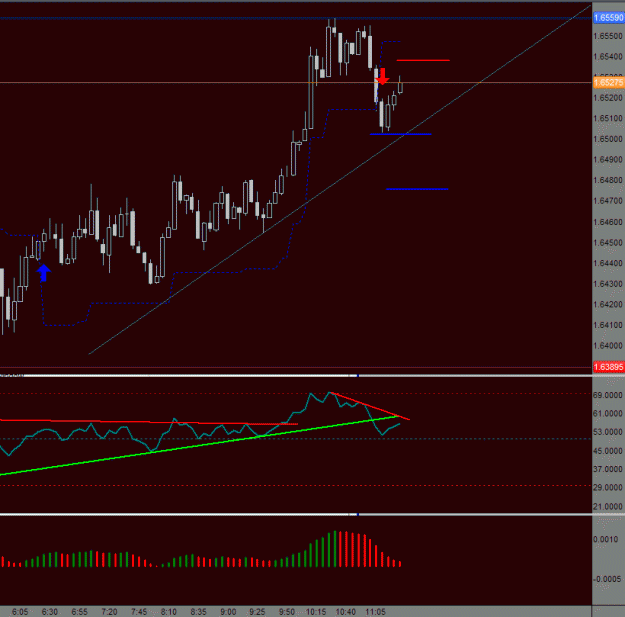Click the 37.0000 oscillator scale label
The image size is (625, 617).
click(x=608, y=469)
